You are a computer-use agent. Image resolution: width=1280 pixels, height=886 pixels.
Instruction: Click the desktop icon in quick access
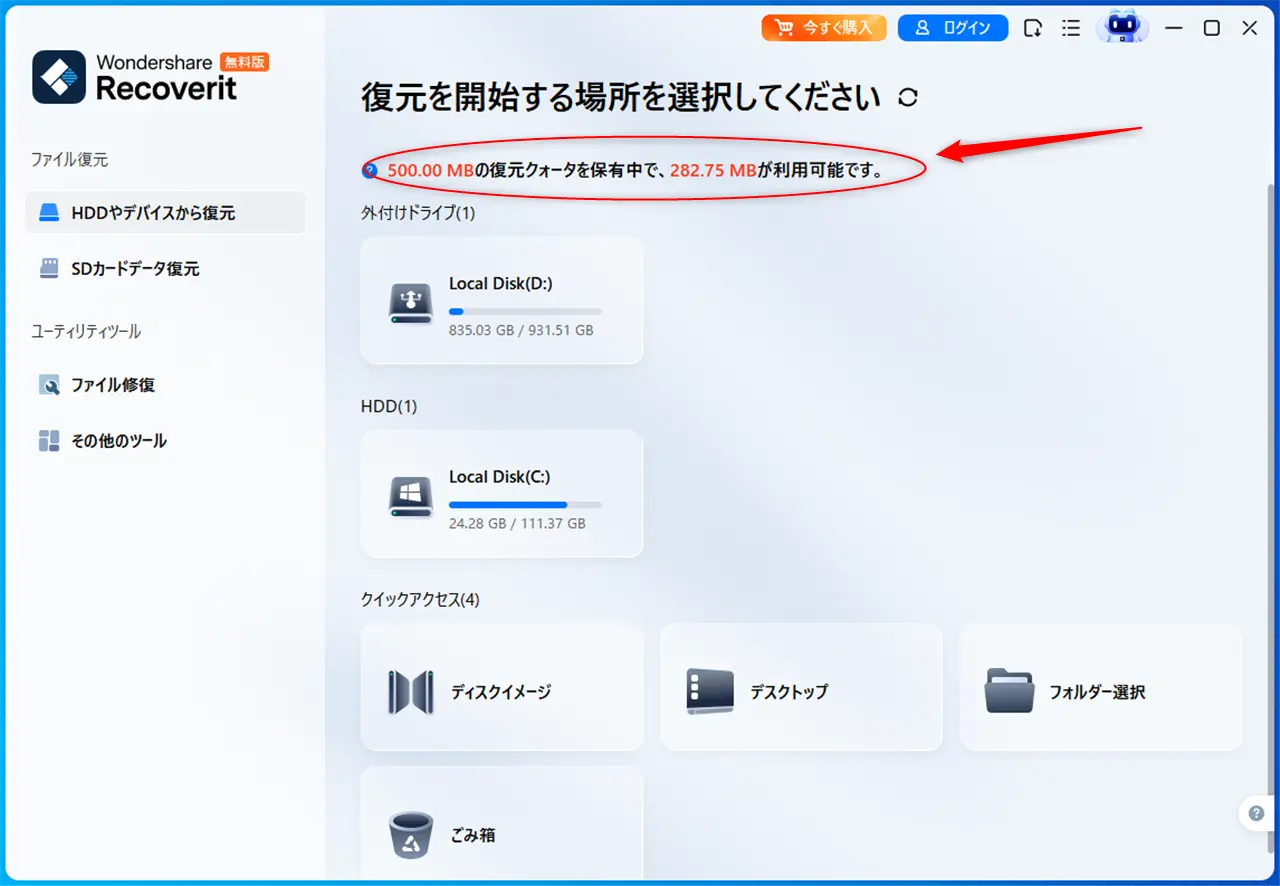coord(710,692)
